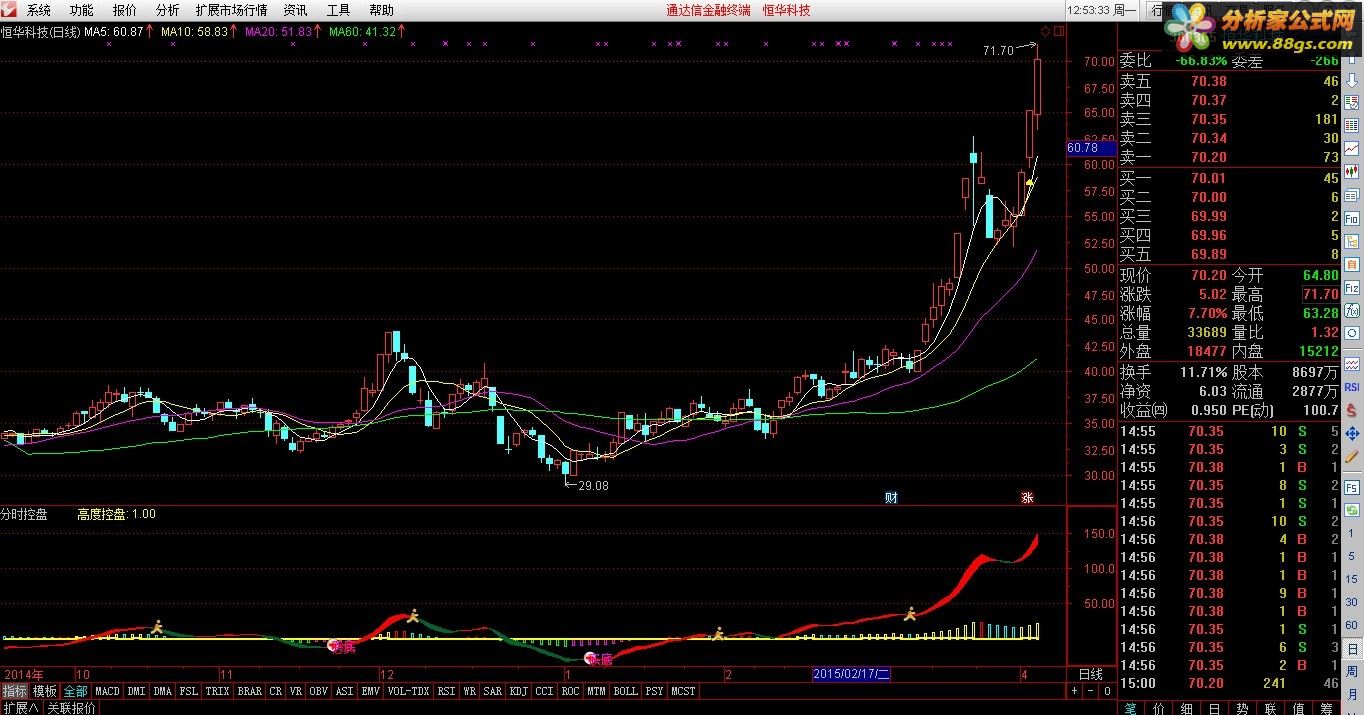Click the diamond icon above price axis
Screen dimensions: 1364x715
(1045, 31)
